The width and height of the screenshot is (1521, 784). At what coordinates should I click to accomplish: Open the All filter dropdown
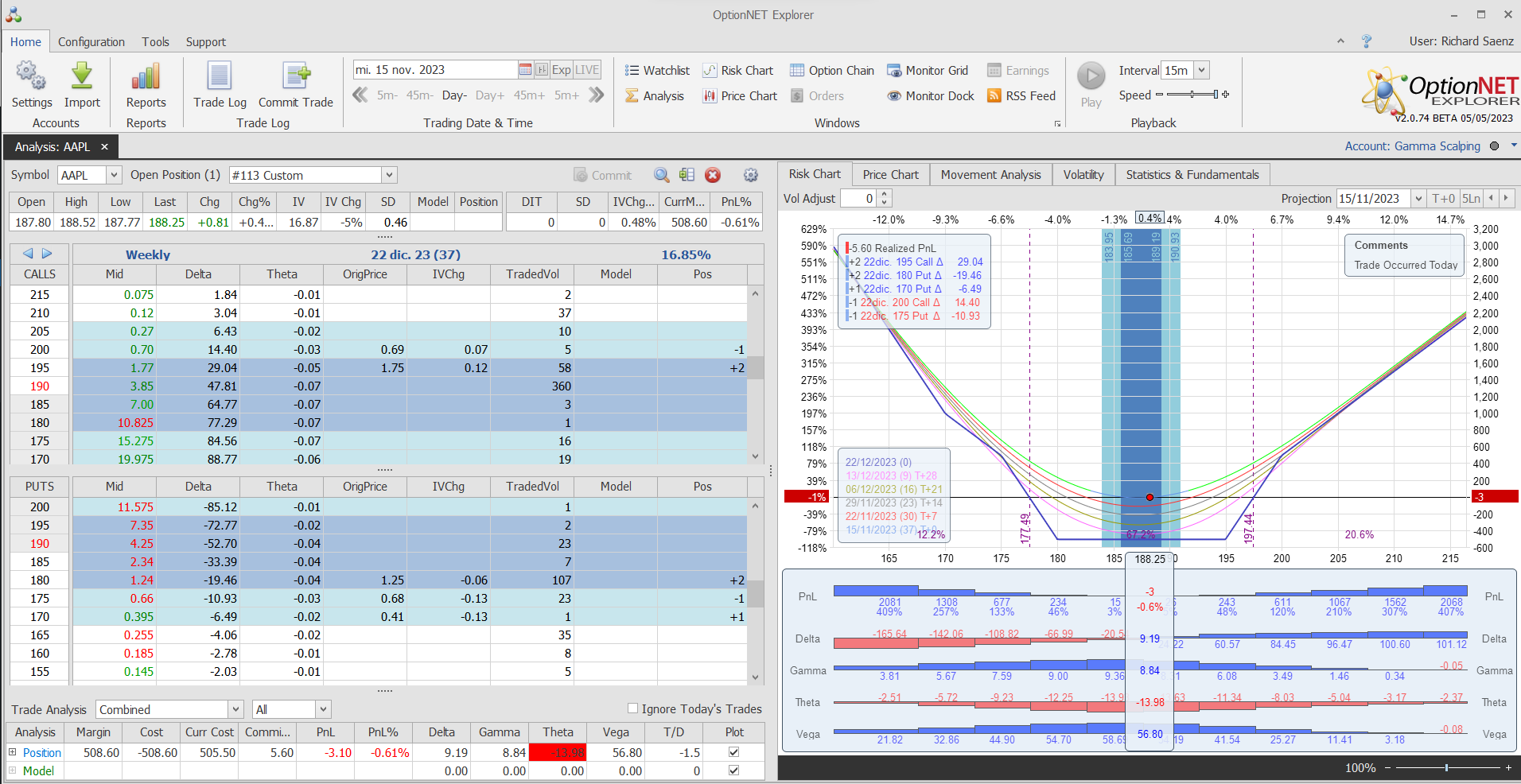(323, 709)
